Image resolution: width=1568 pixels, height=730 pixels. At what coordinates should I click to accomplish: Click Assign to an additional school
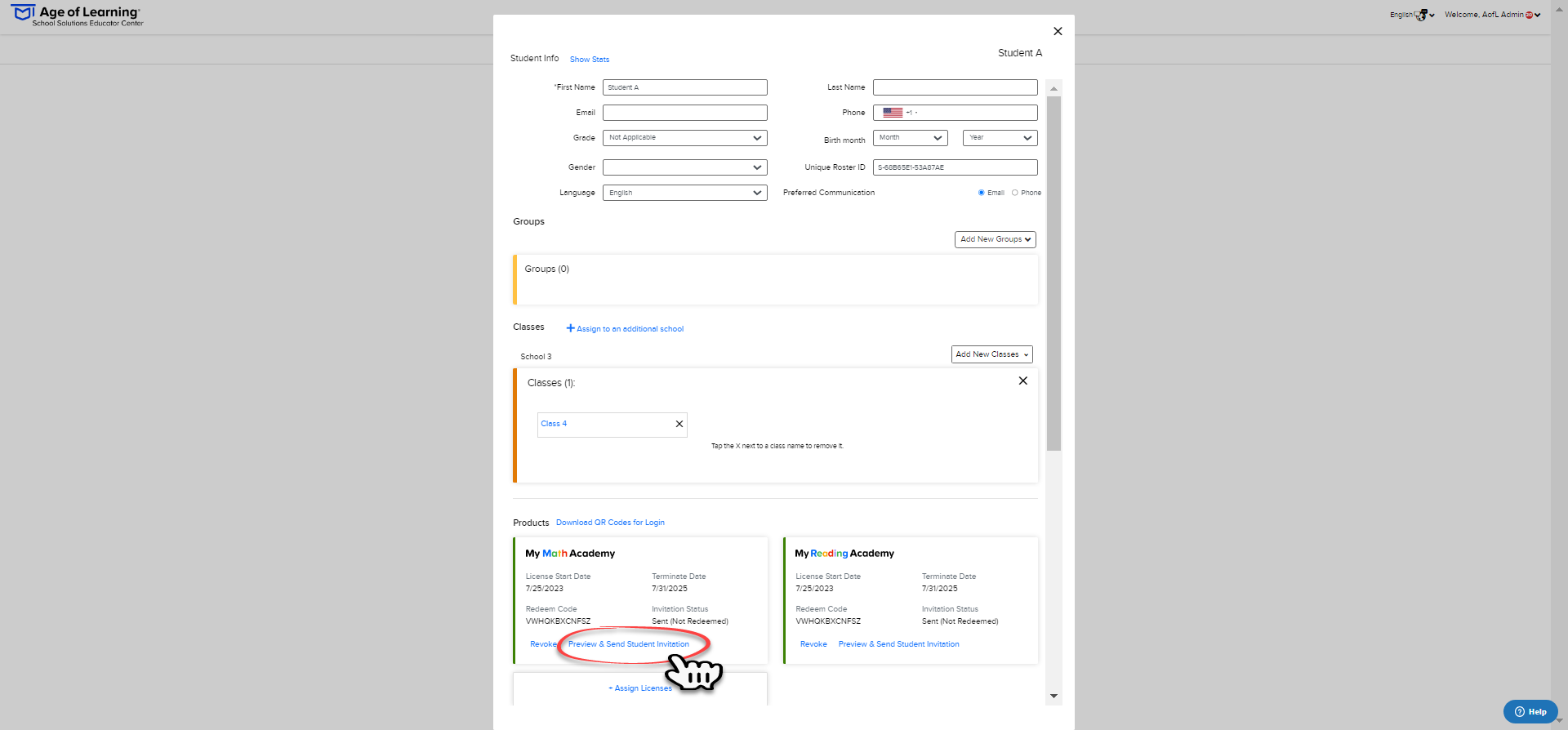(x=626, y=329)
